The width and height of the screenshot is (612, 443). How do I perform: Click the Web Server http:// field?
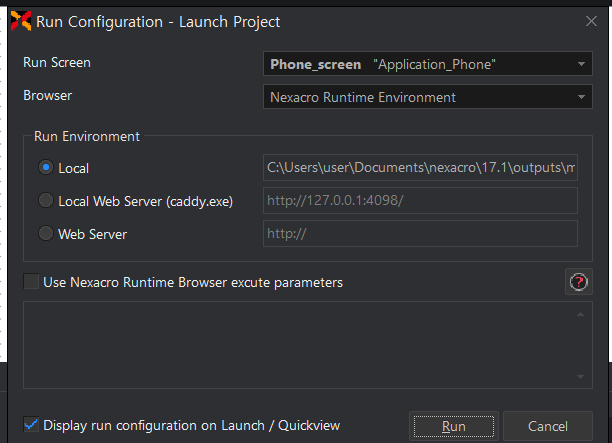(420, 233)
